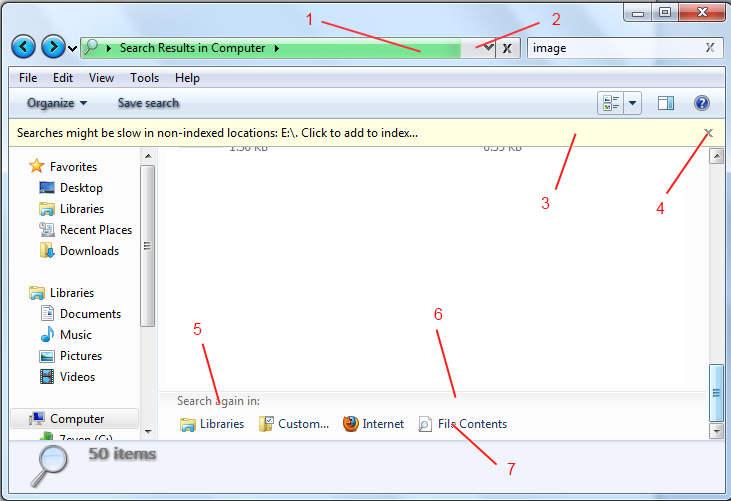Open the view options dropdown arrow
This screenshot has width=731, height=501.
click(633, 103)
